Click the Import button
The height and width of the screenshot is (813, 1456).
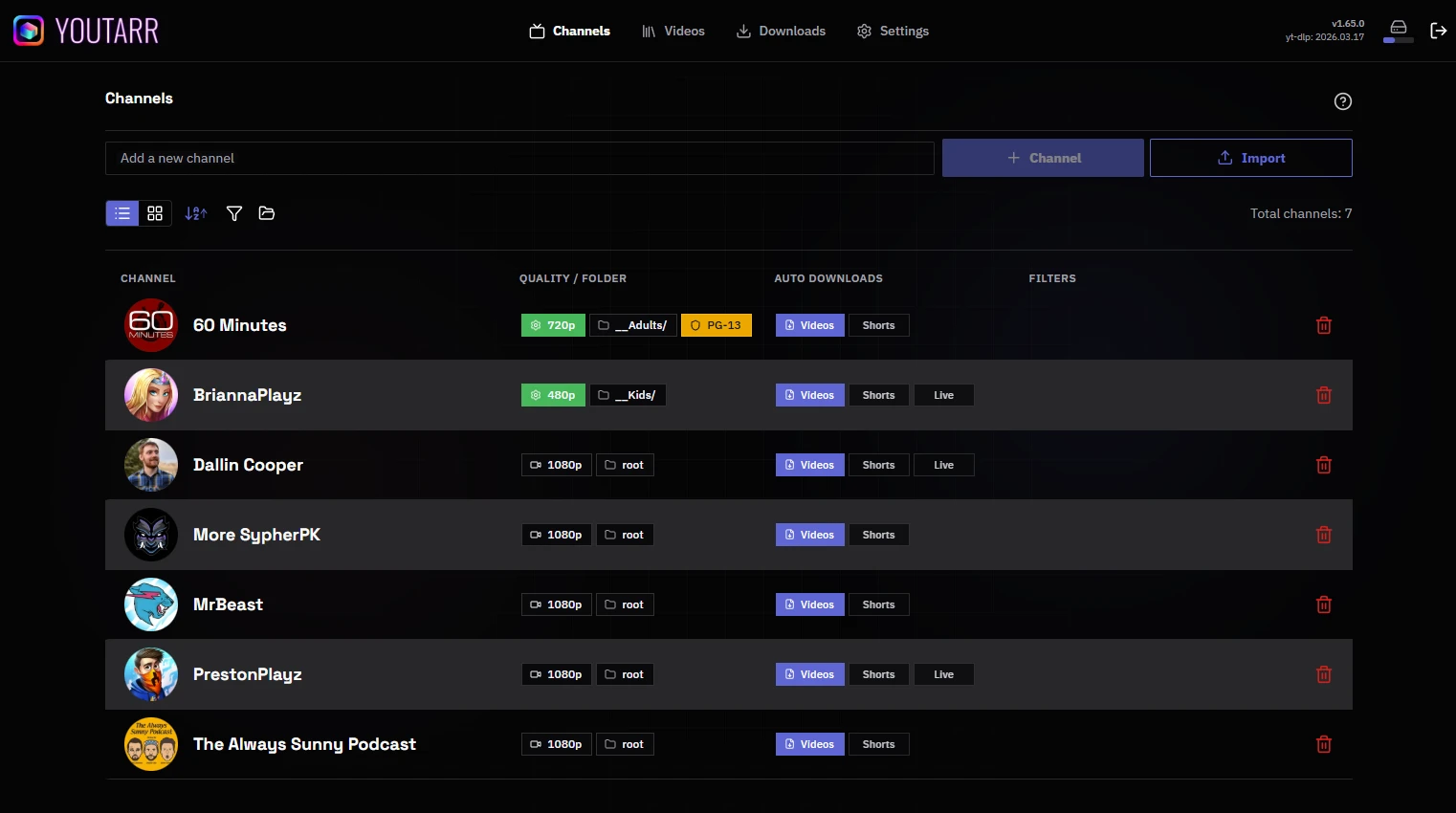point(1251,158)
